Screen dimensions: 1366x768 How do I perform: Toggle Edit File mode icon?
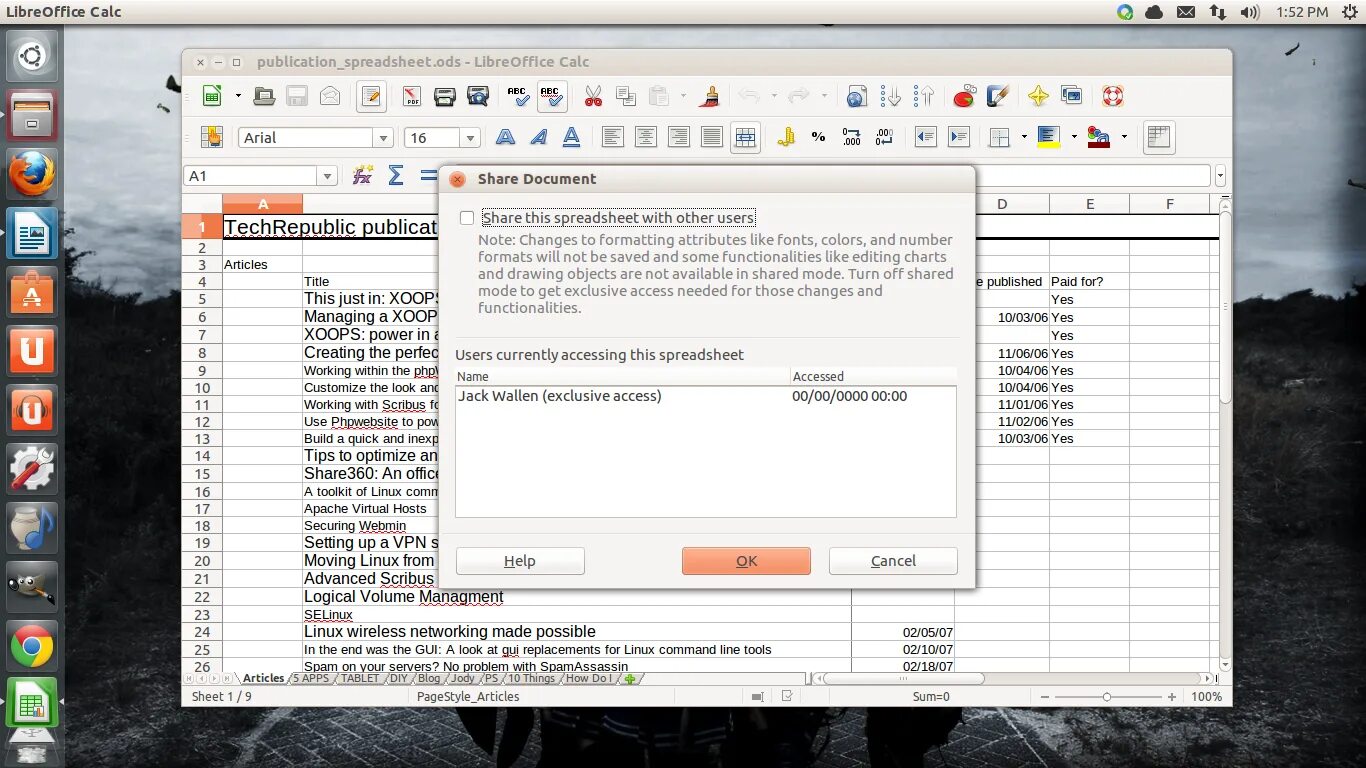click(371, 96)
